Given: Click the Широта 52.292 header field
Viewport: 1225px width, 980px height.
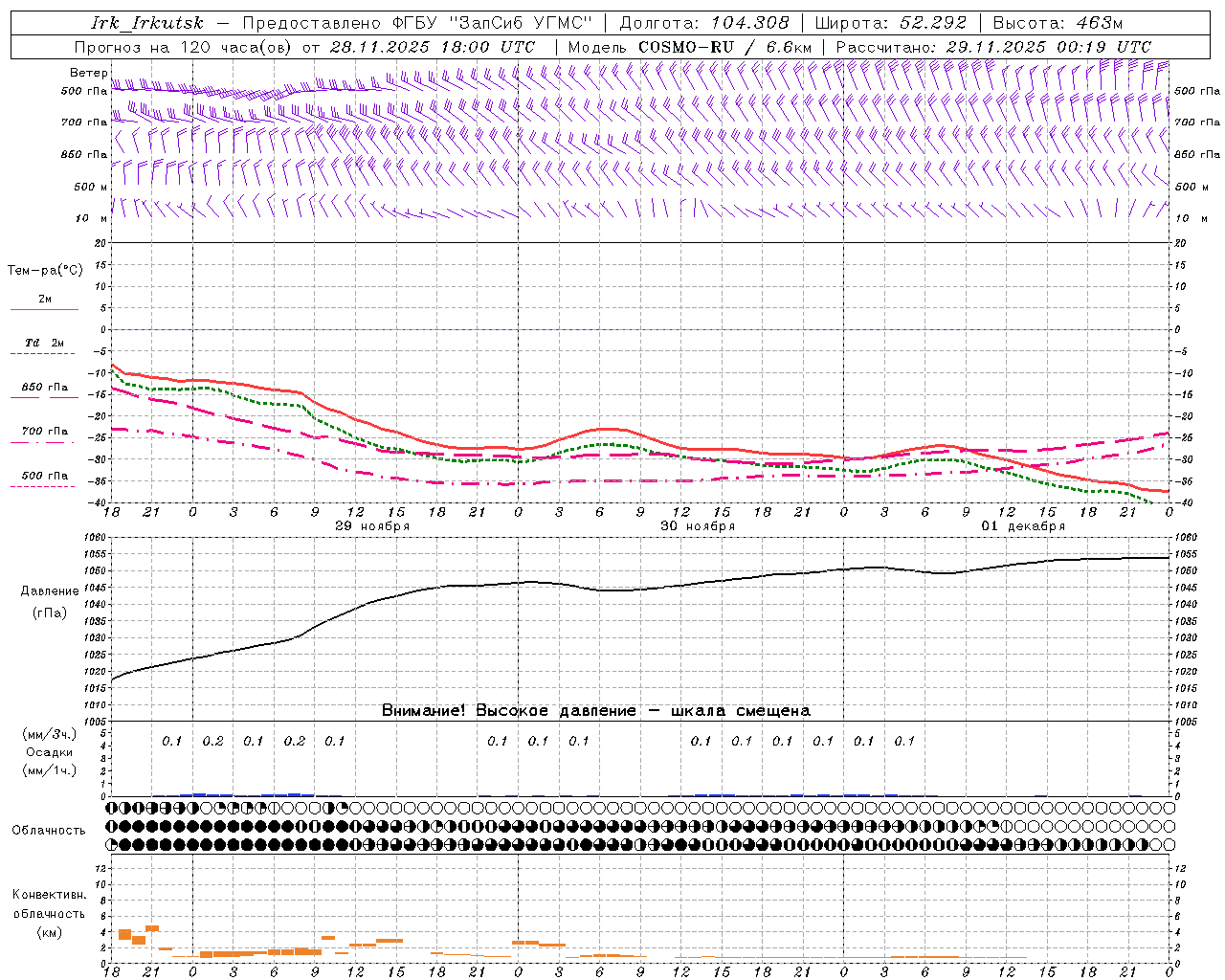Looking at the screenshot, I should tap(890, 23).
